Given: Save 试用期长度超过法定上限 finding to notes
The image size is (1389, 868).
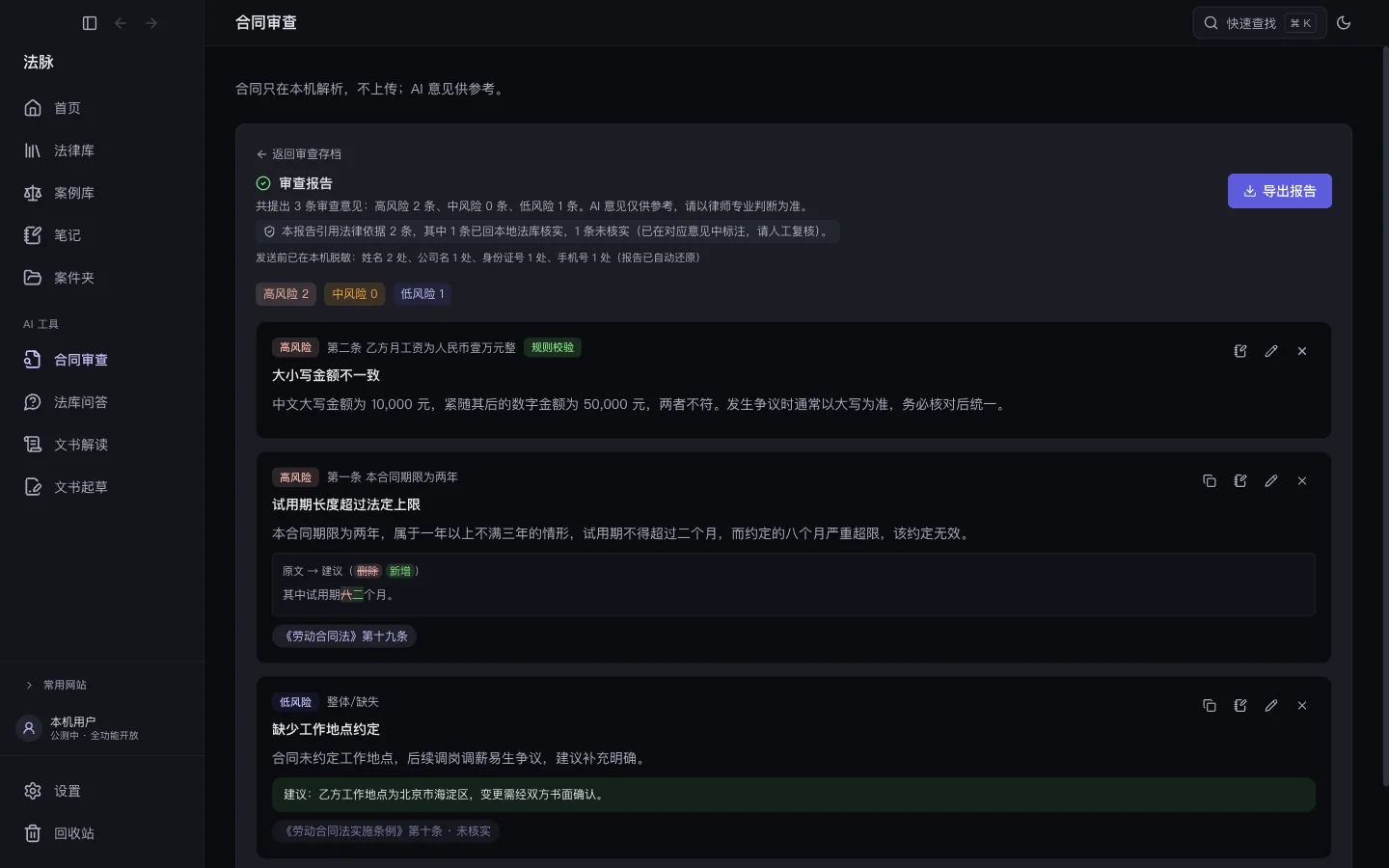Looking at the screenshot, I should click(x=1240, y=480).
